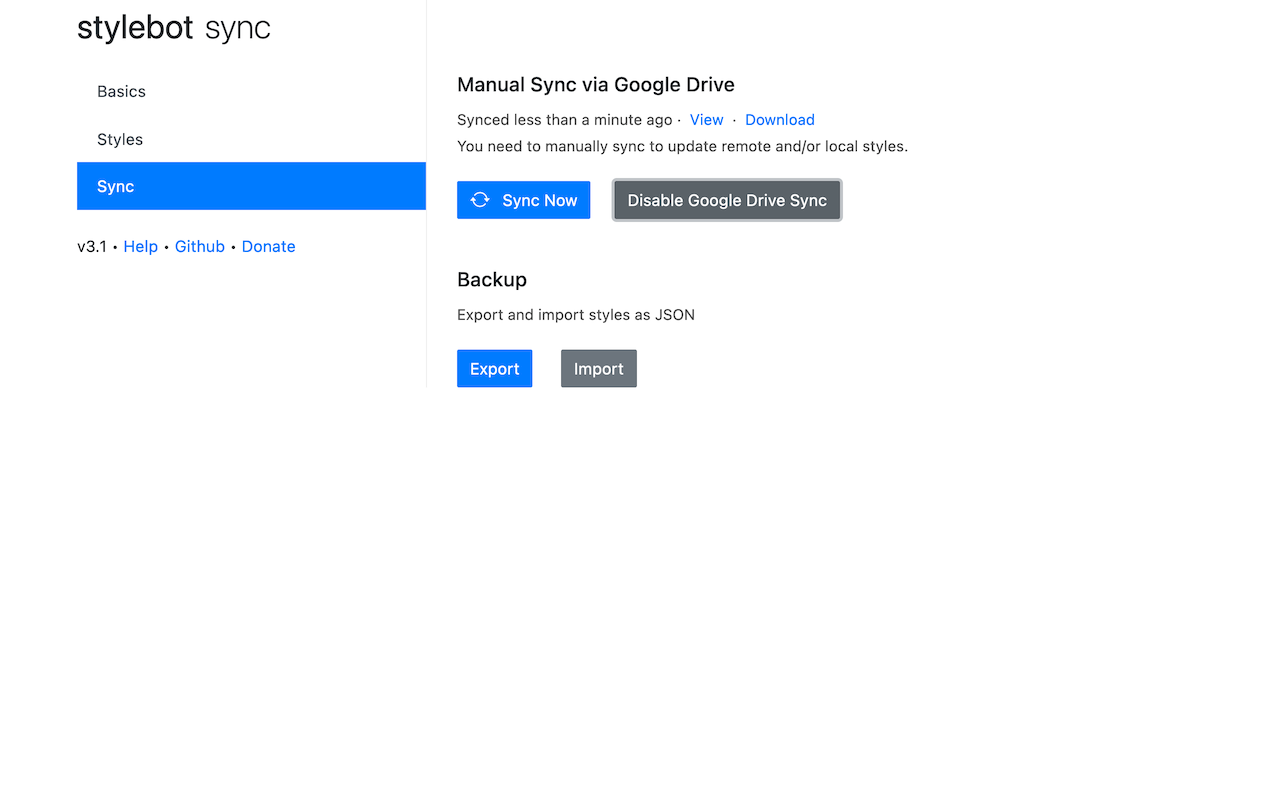Open the Help link
This screenshot has width=1280, height=800.
[141, 247]
